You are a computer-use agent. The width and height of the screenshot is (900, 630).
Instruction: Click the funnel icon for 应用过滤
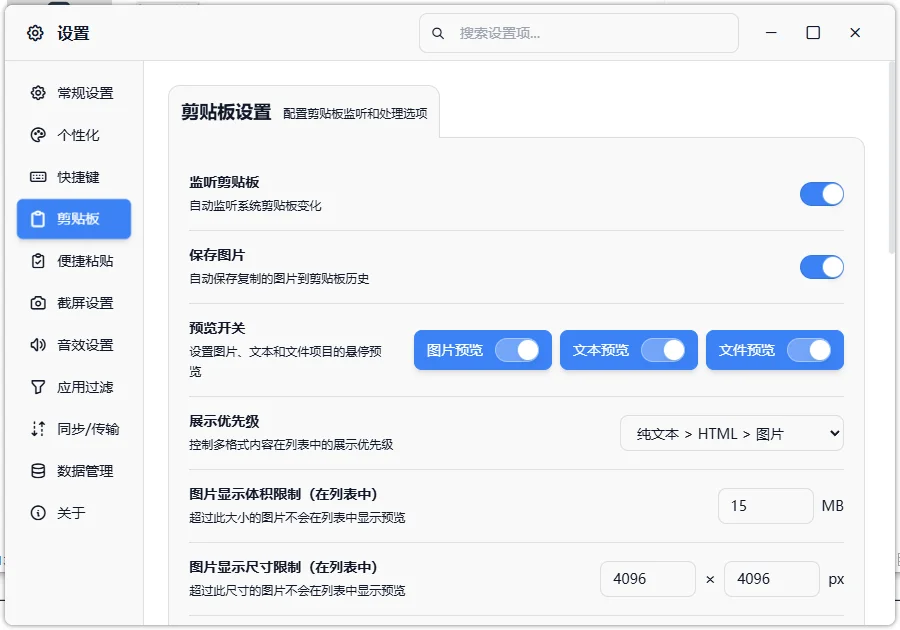pyautogui.click(x=38, y=387)
